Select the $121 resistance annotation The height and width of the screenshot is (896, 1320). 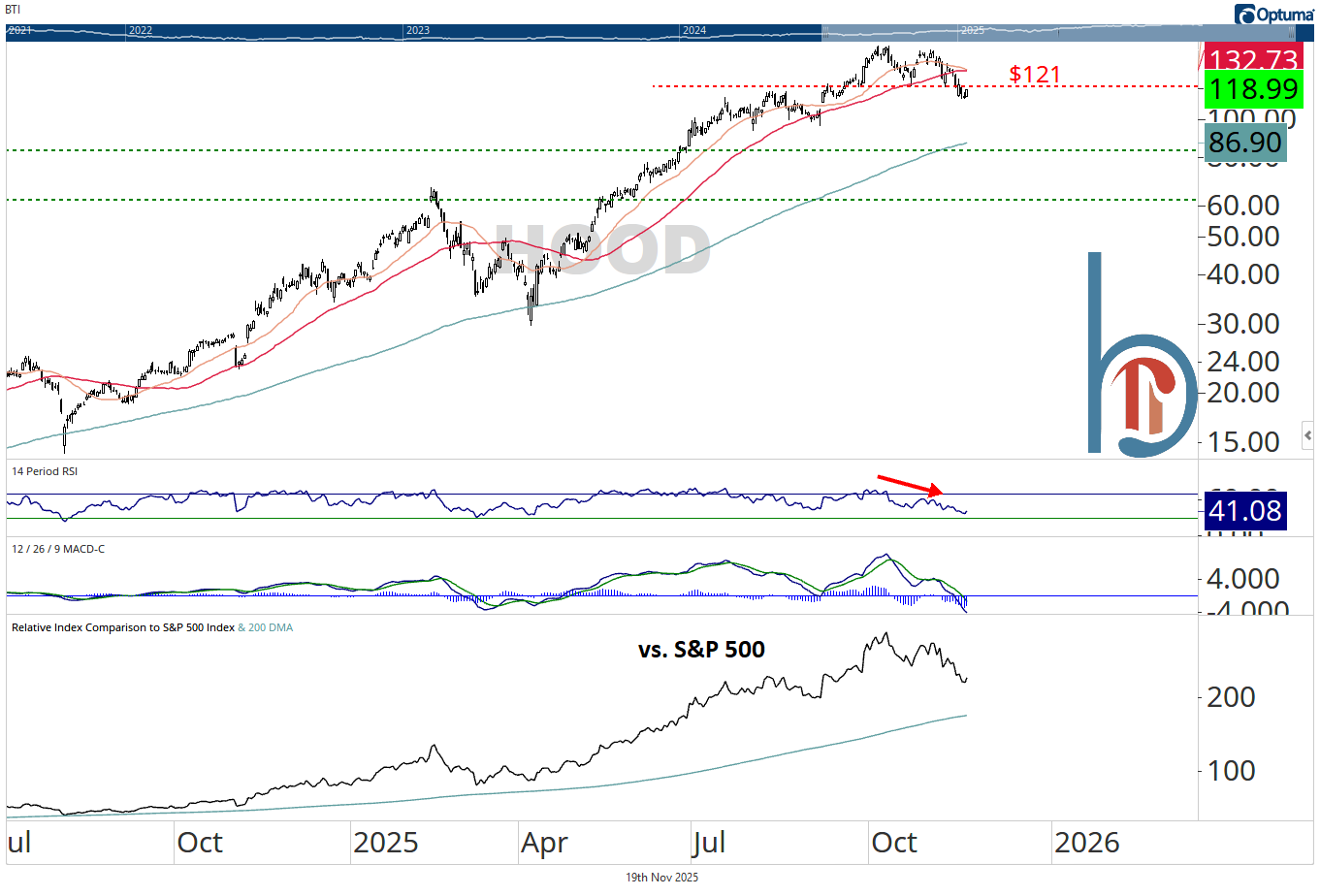click(x=1035, y=75)
